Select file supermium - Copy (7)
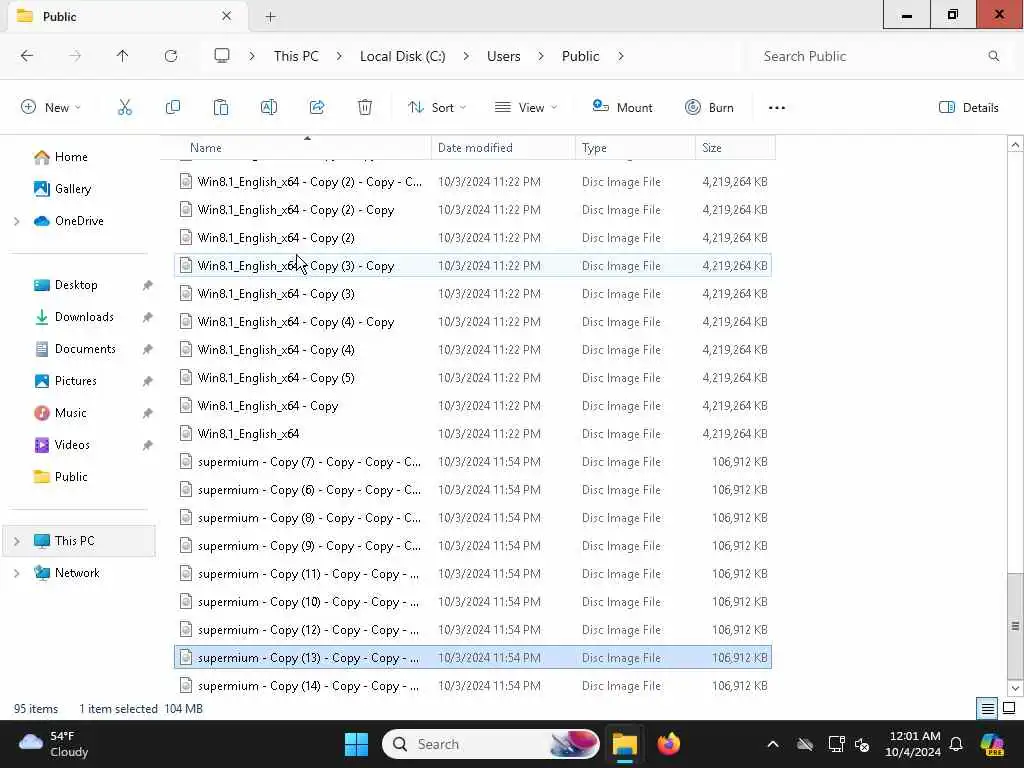The width and height of the screenshot is (1024, 768). [x=473, y=462]
